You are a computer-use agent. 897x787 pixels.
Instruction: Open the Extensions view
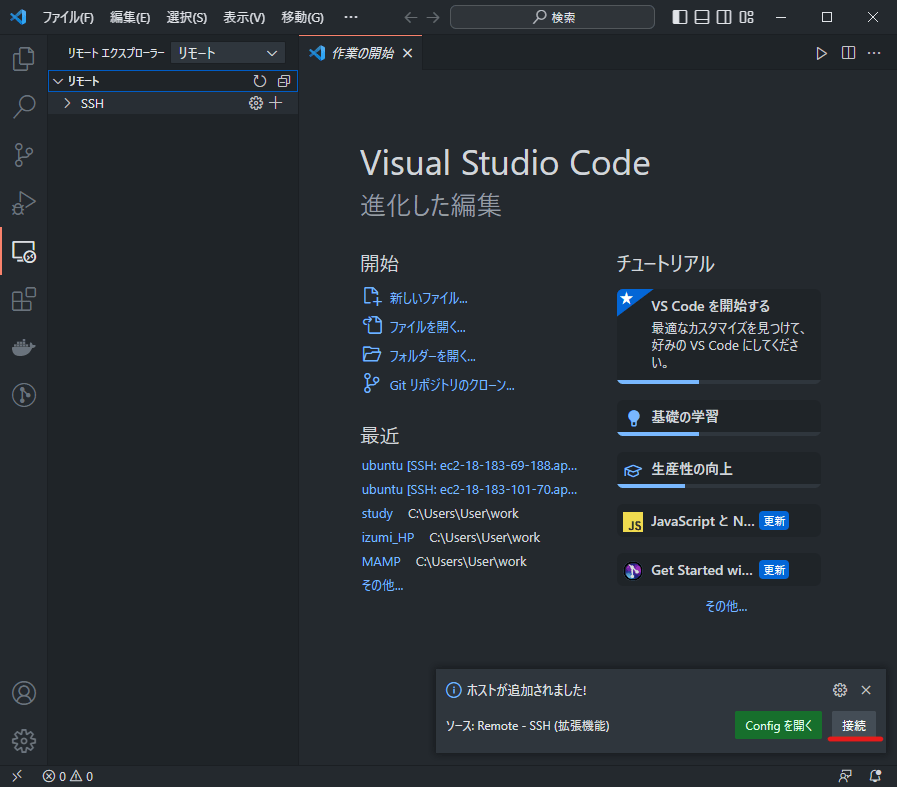(x=23, y=299)
